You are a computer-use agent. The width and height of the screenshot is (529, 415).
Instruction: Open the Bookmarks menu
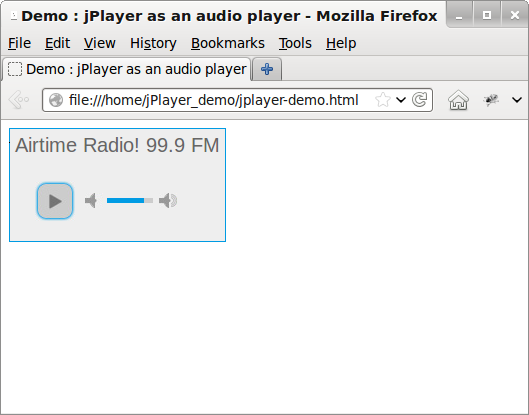pos(228,43)
